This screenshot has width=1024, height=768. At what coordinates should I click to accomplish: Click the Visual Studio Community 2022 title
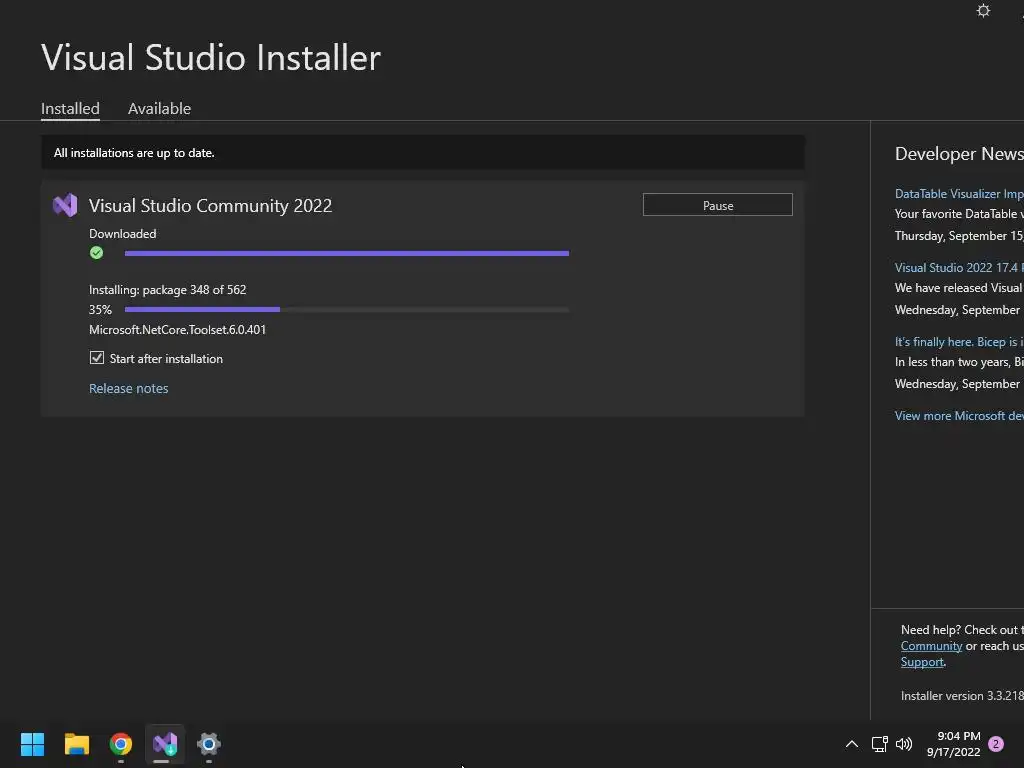(210, 206)
